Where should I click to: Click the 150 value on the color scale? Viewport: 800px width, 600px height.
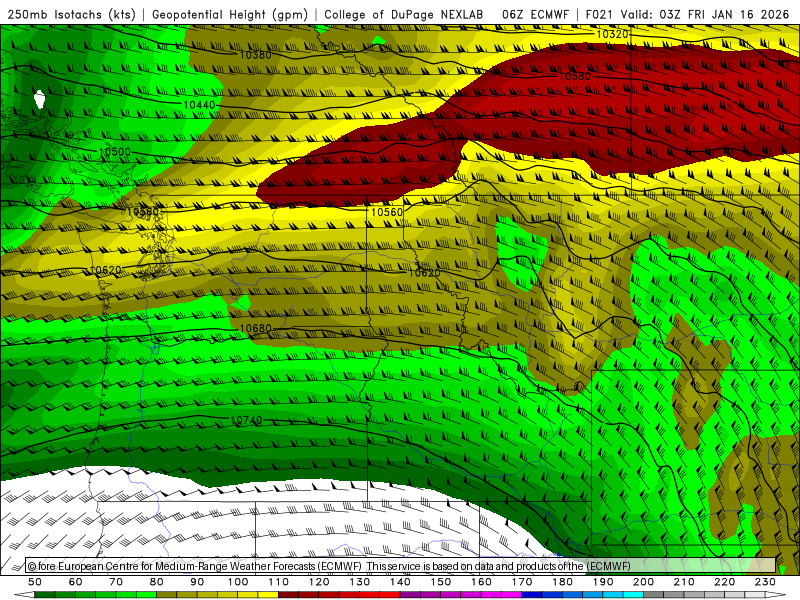(x=441, y=582)
